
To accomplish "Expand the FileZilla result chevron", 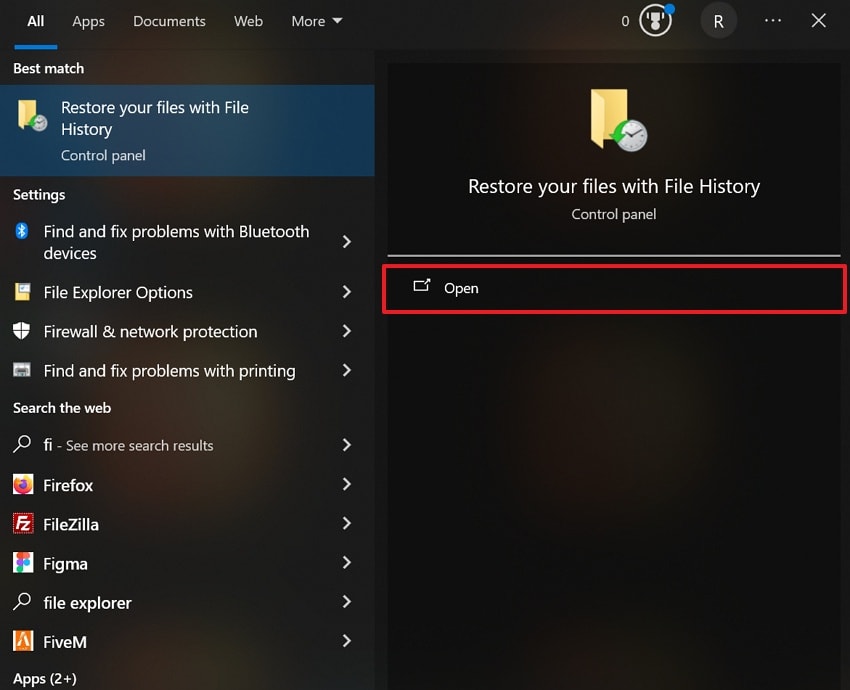I will [x=347, y=524].
